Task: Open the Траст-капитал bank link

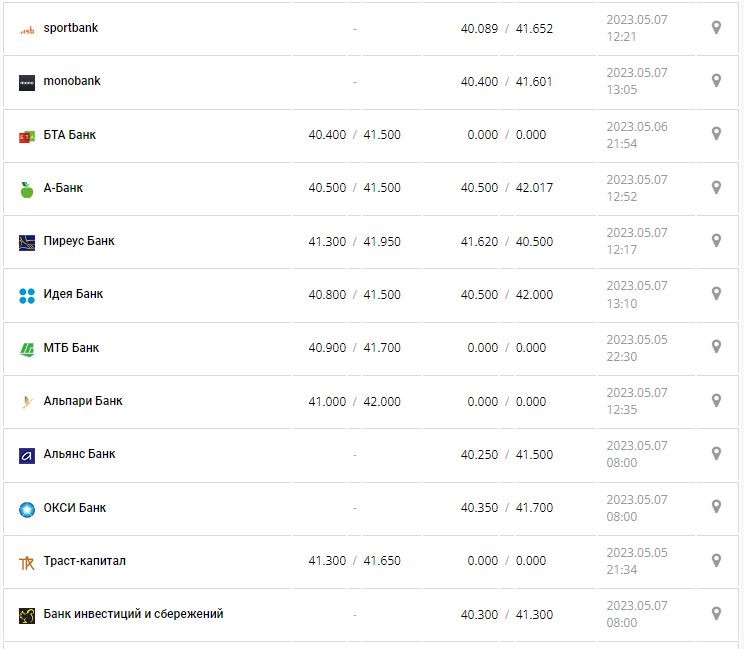Action: tap(85, 561)
